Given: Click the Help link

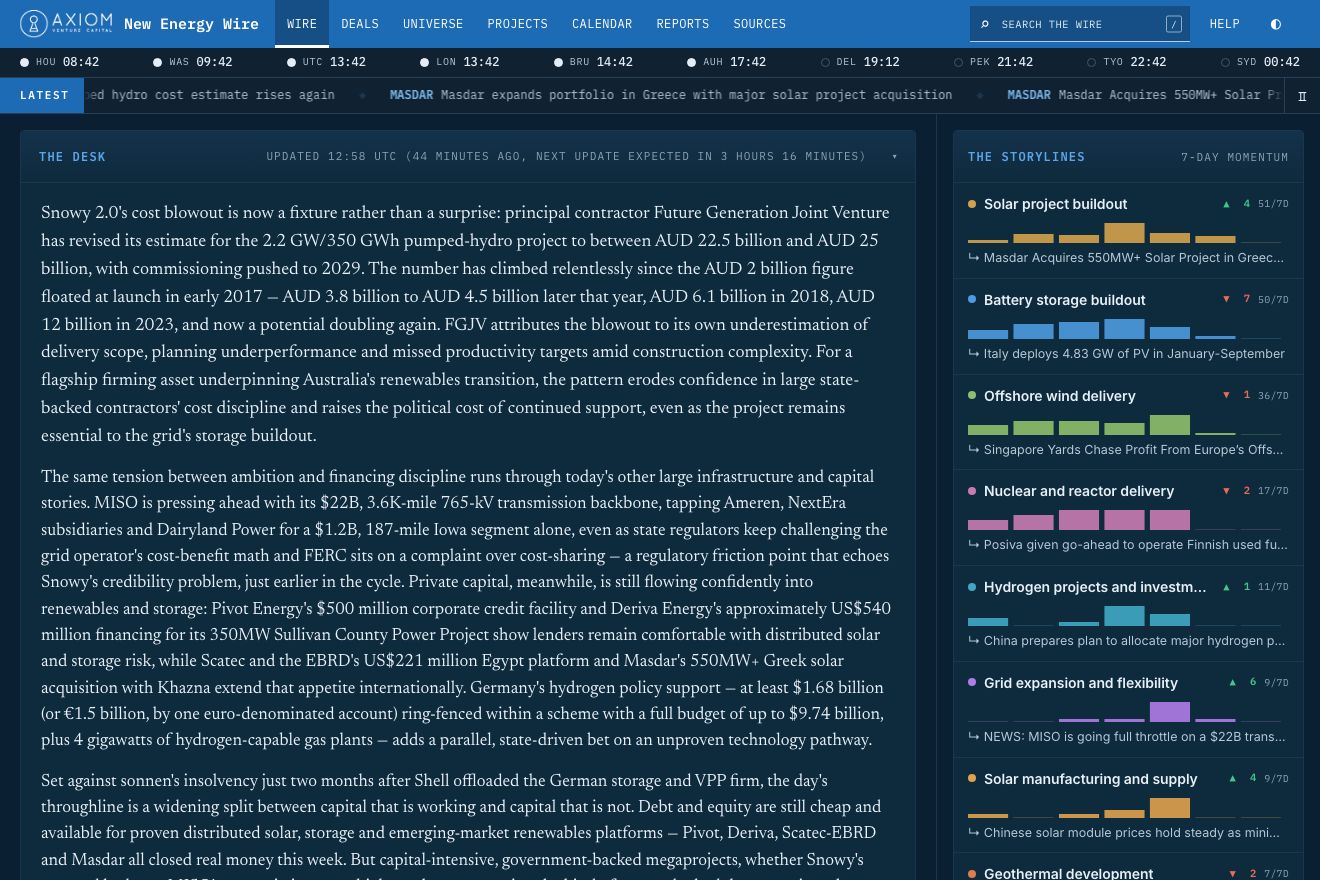Looking at the screenshot, I should [1224, 24].
